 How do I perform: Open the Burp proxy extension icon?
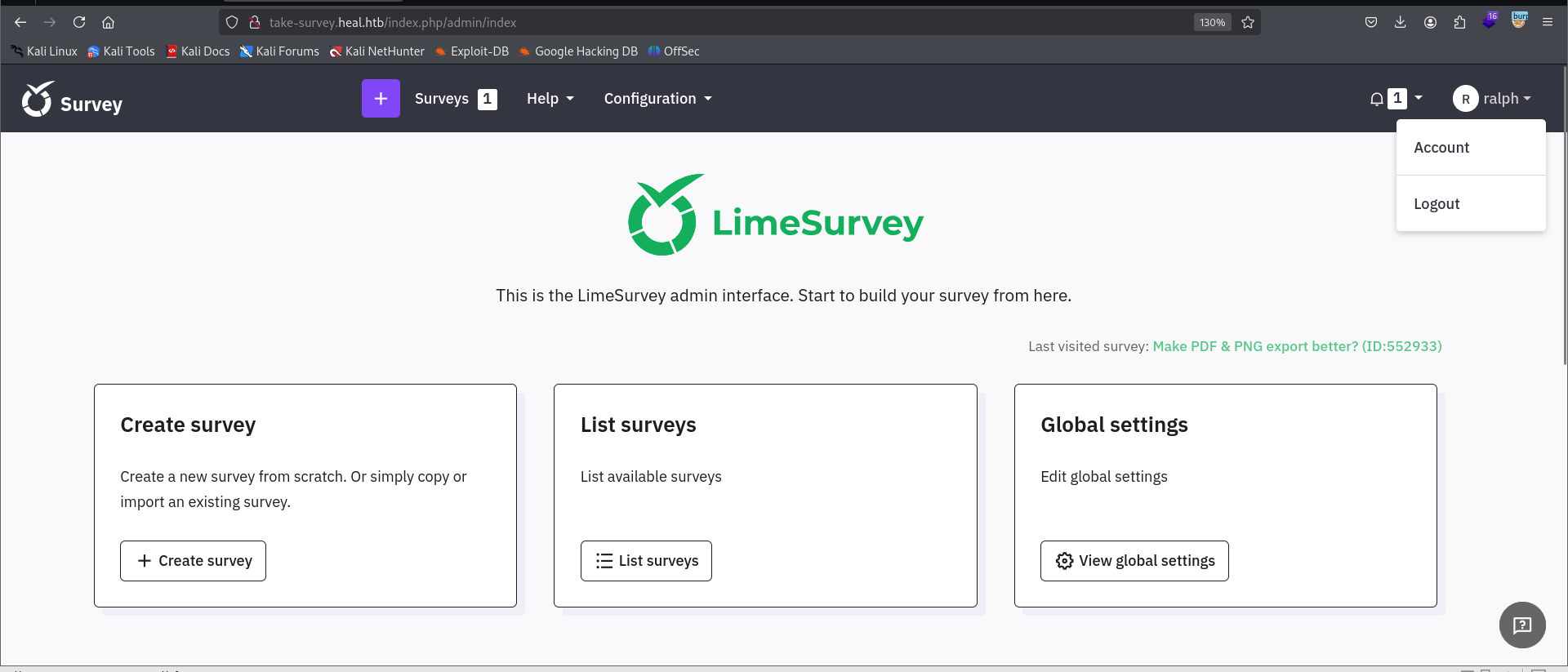click(x=1519, y=20)
